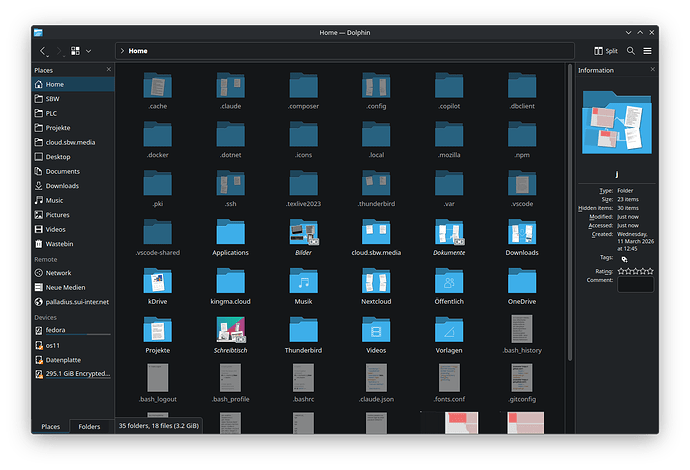
Task: Click Home in the location bar
Action: pyautogui.click(x=138, y=51)
